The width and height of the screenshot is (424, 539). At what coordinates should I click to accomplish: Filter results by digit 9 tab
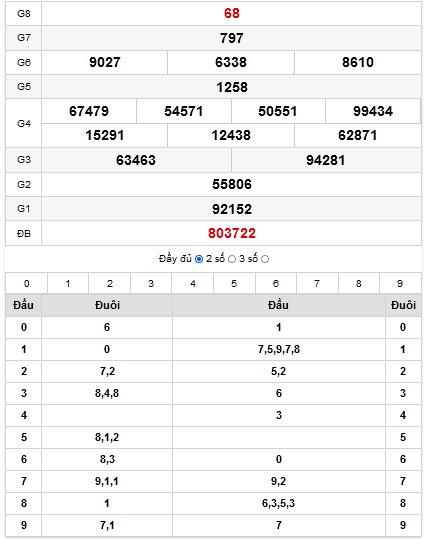[400, 284]
